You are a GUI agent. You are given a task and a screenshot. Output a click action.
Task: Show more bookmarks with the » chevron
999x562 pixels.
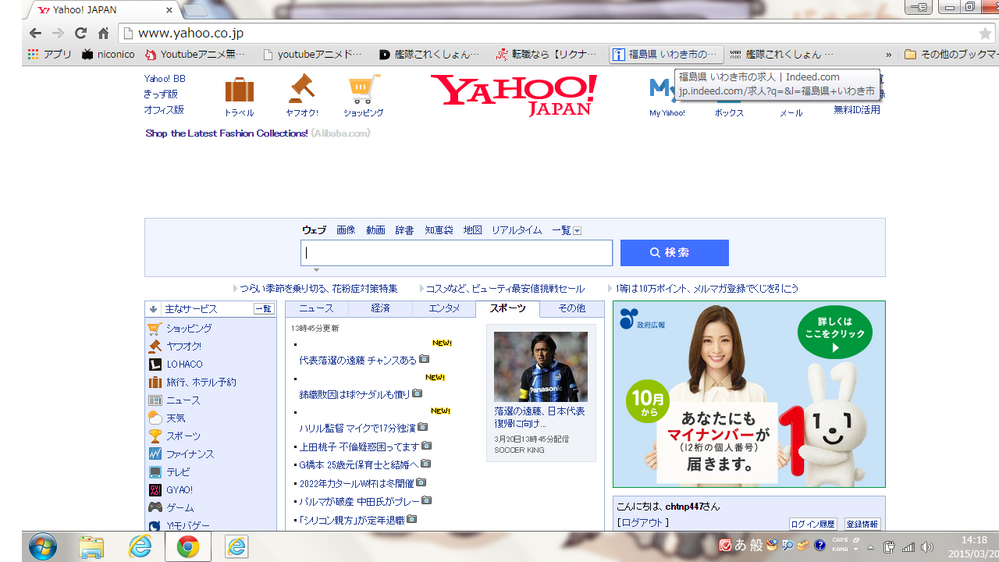point(889,55)
